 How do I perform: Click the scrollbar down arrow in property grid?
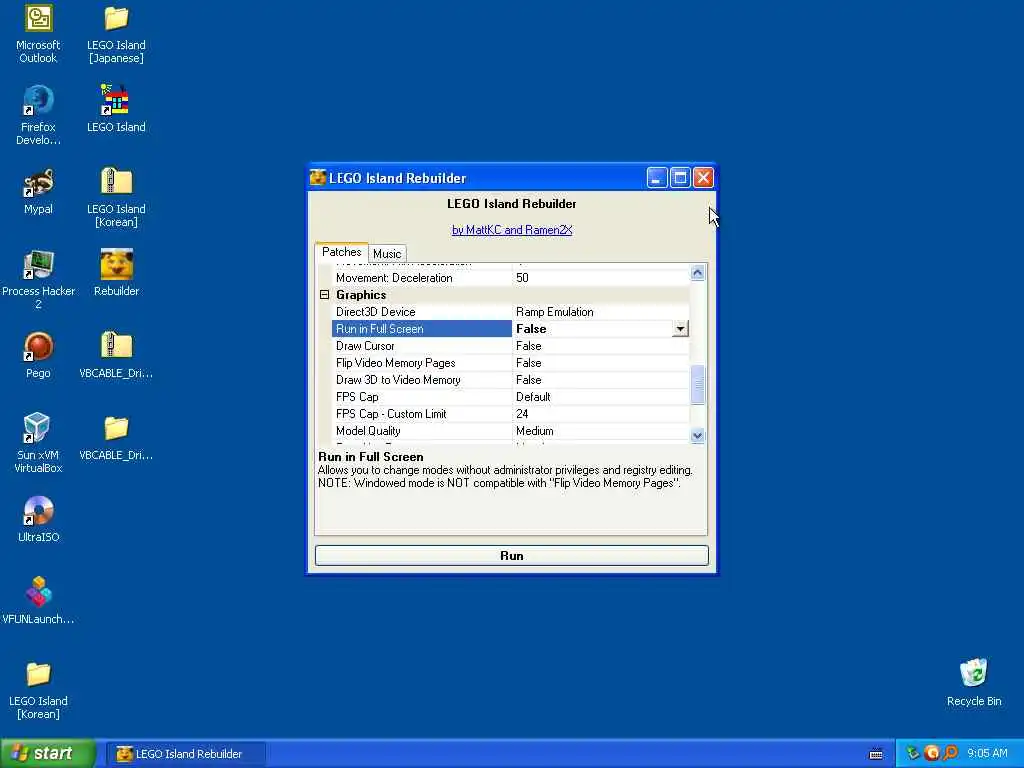[x=697, y=436]
